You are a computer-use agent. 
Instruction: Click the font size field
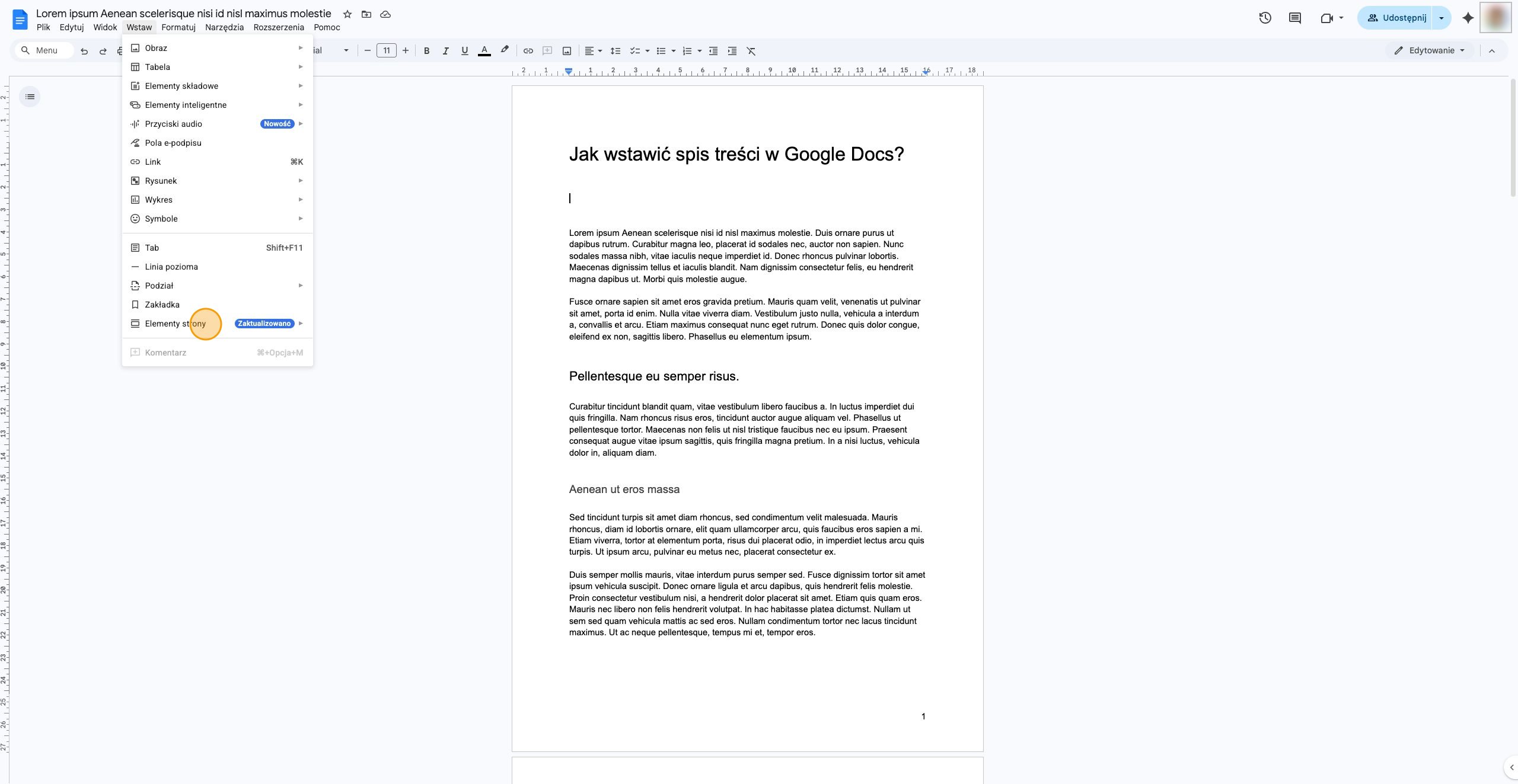point(387,51)
